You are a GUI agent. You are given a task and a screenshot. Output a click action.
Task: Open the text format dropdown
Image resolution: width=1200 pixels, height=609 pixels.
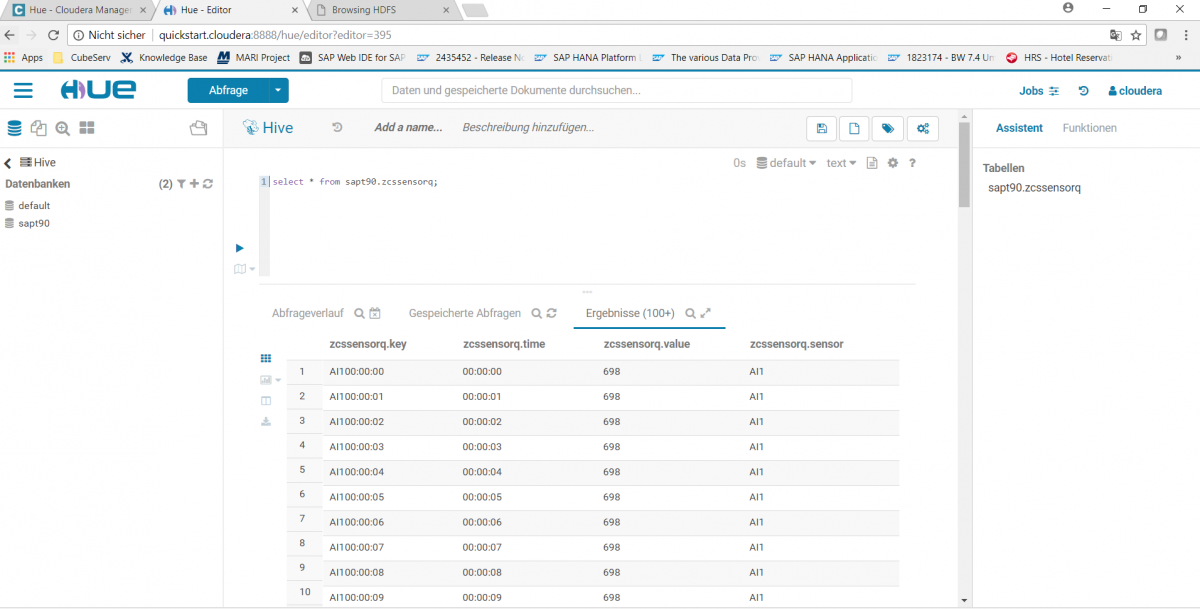pyautogui.click(x=840, y=162)
